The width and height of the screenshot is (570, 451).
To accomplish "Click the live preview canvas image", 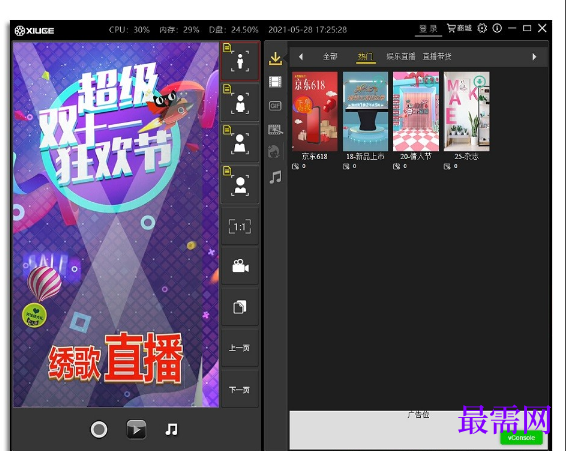I will 116,224.
